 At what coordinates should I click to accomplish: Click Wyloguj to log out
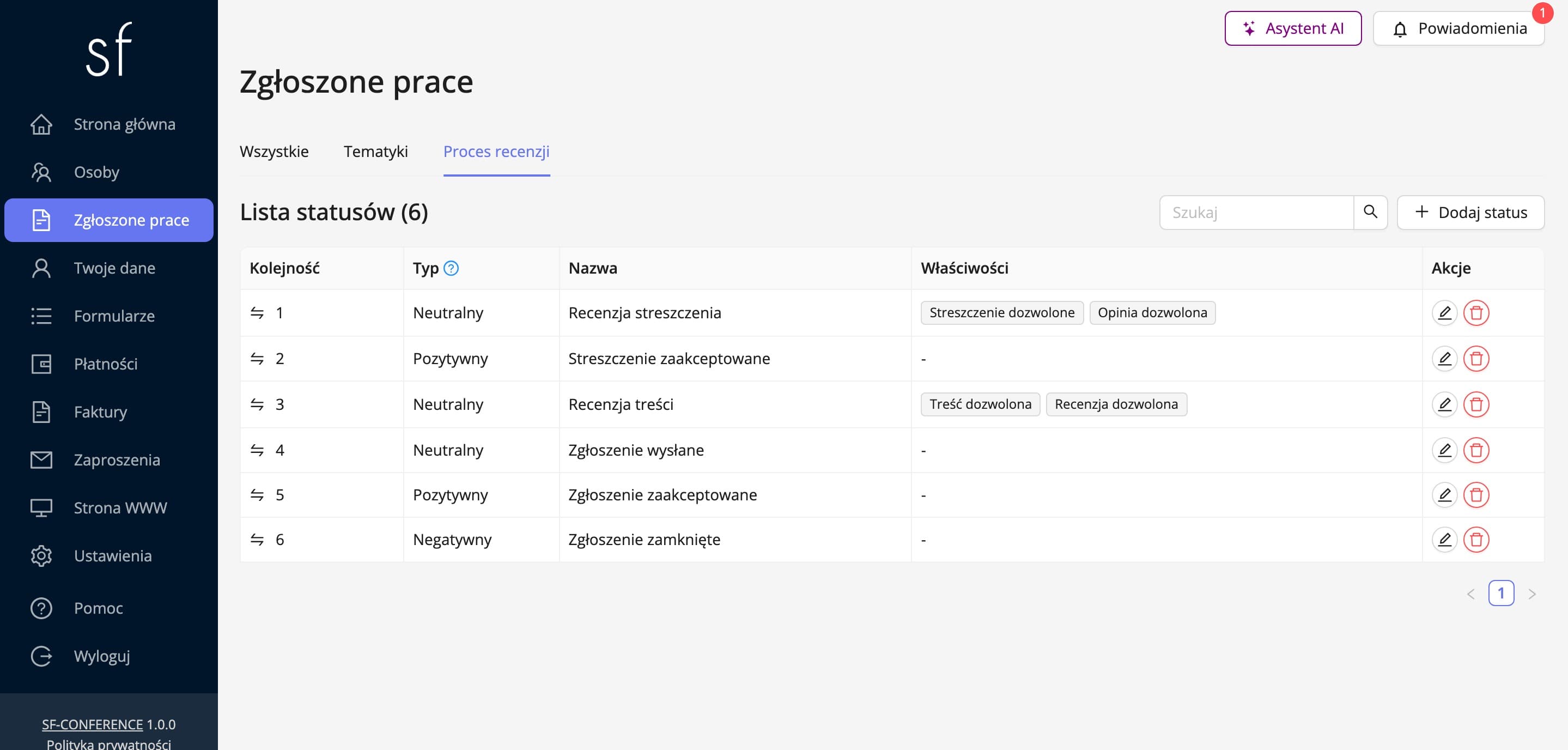tap(109, 656)
